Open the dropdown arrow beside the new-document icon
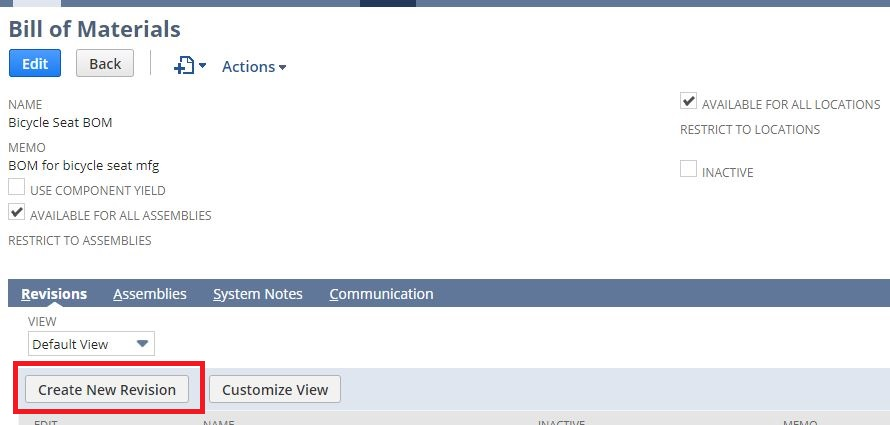Viewport: 890px width, 425px height. coord(202,67)
